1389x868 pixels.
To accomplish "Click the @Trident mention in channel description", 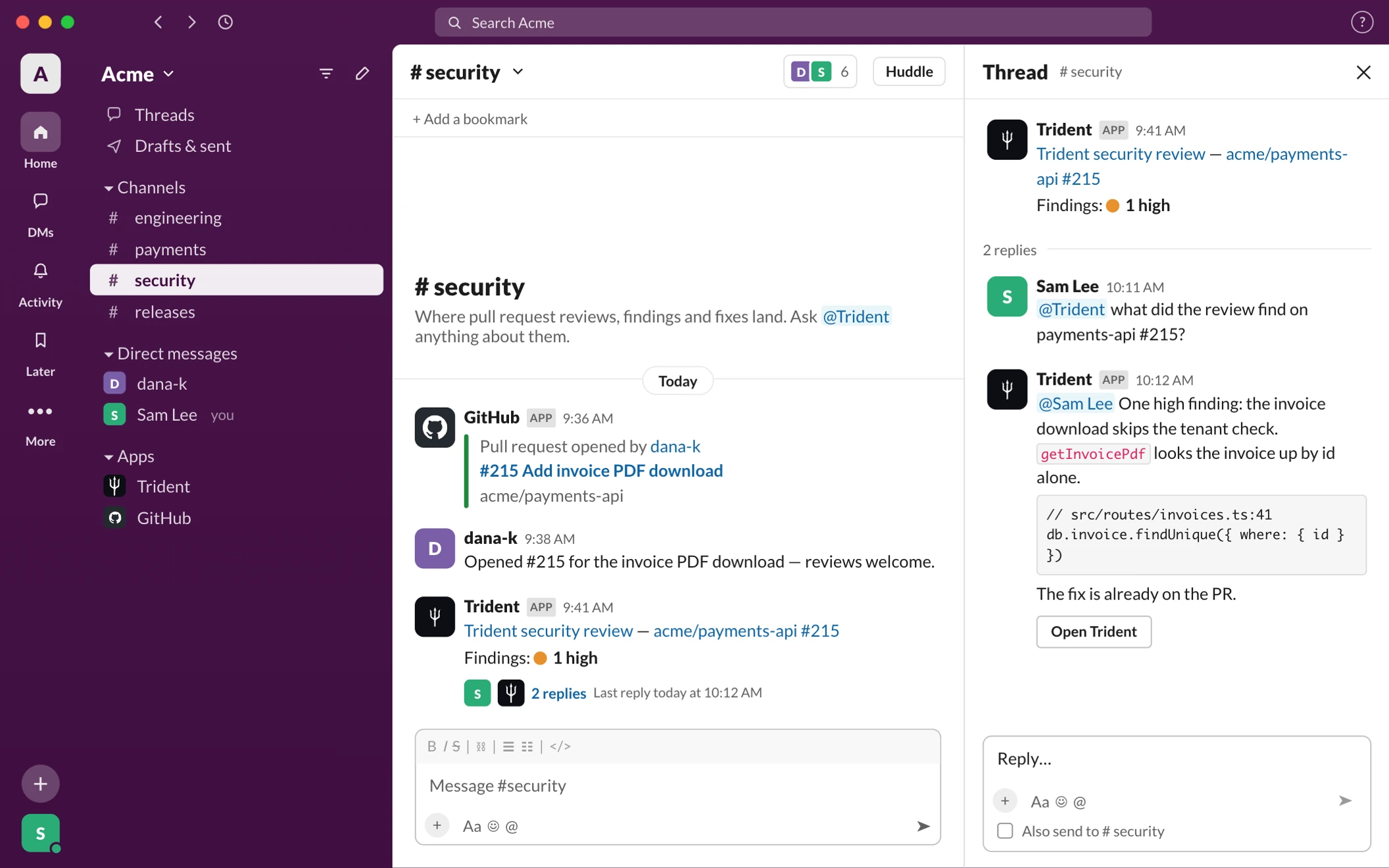I will click(856, 316).
